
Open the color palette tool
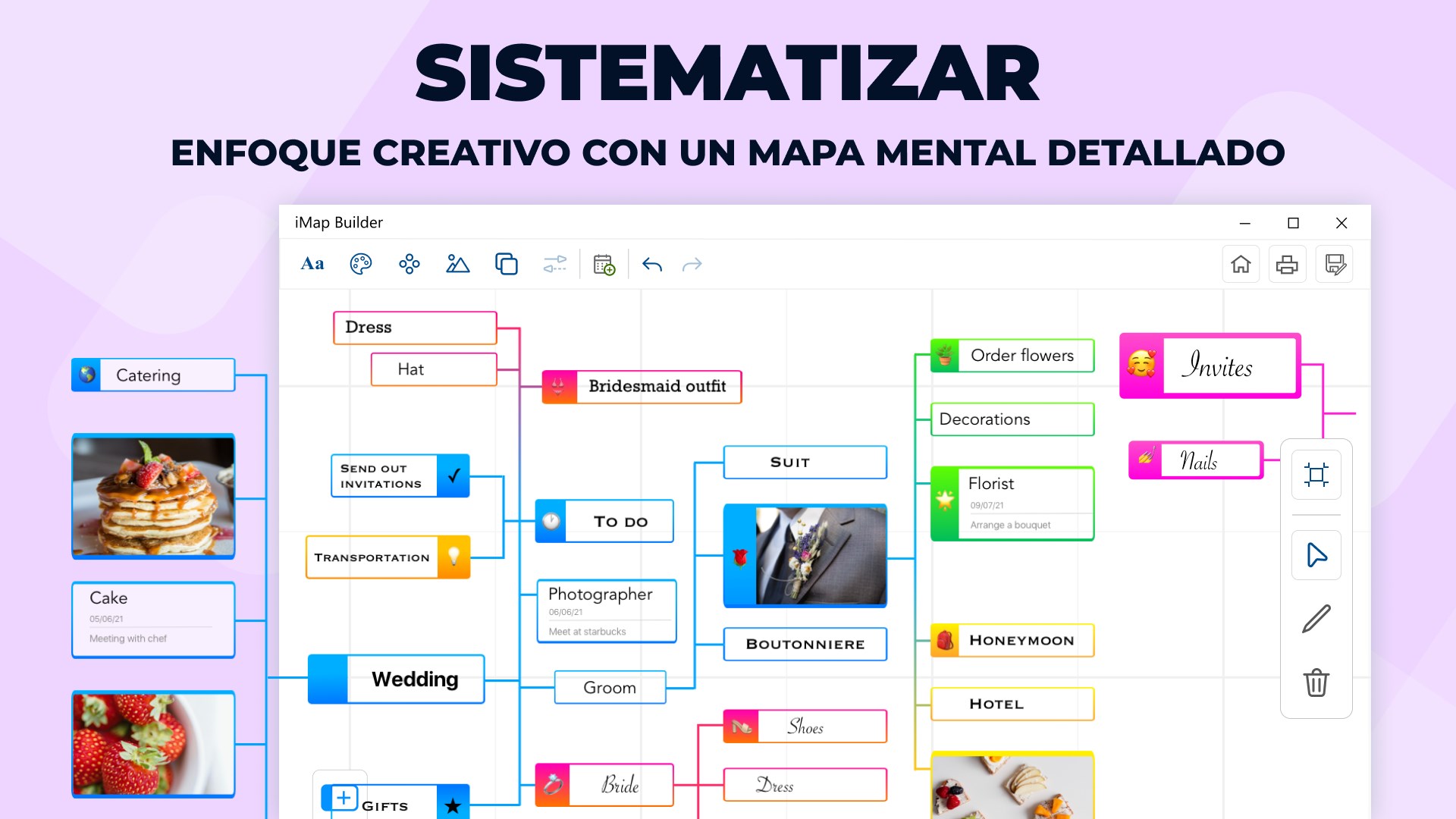(x=361, y=264)
